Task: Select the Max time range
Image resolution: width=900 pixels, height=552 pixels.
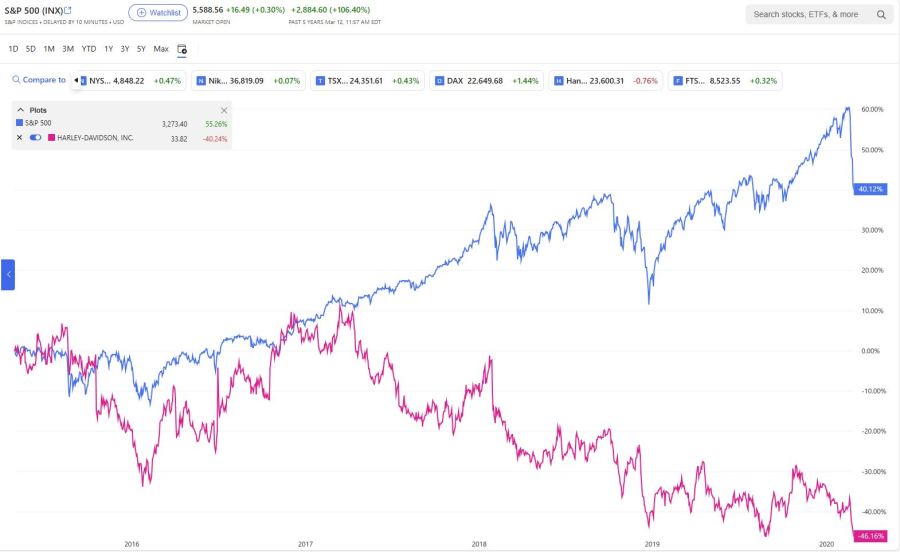Action: (161, 49)
